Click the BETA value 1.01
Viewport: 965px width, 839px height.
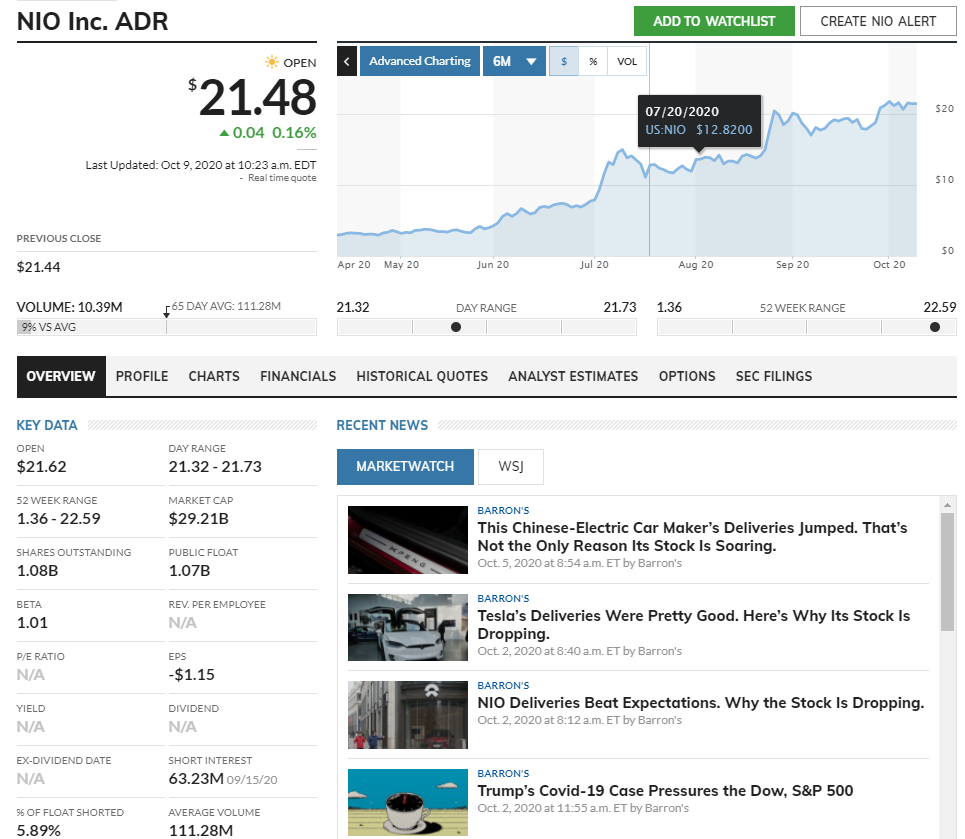32,623
